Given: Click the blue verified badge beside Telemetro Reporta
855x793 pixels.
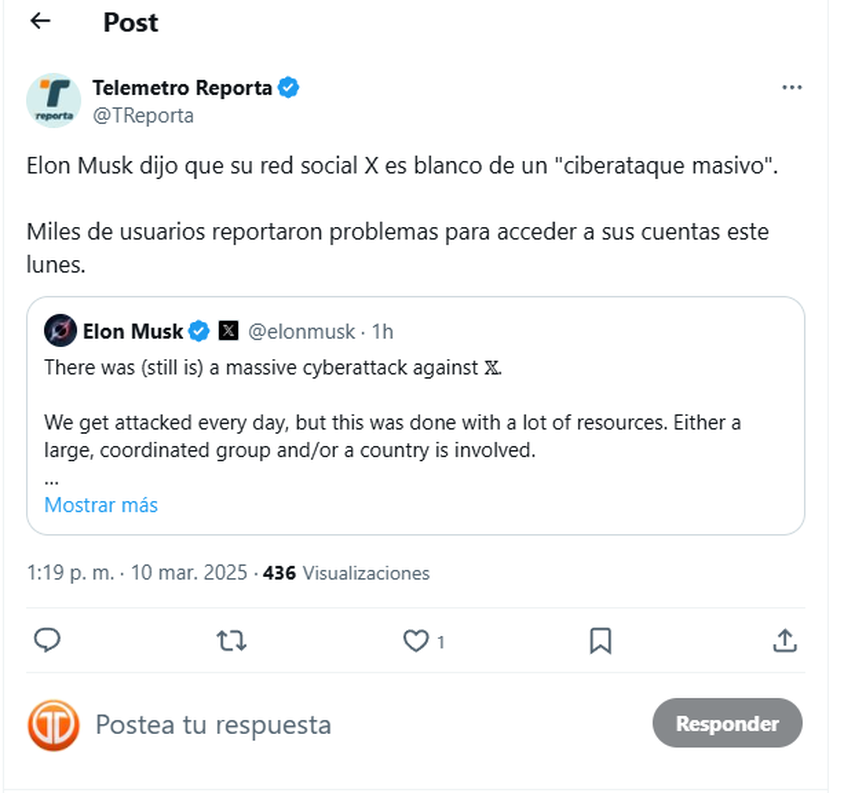Looking at the screenshot, I should tap(288, 87).
